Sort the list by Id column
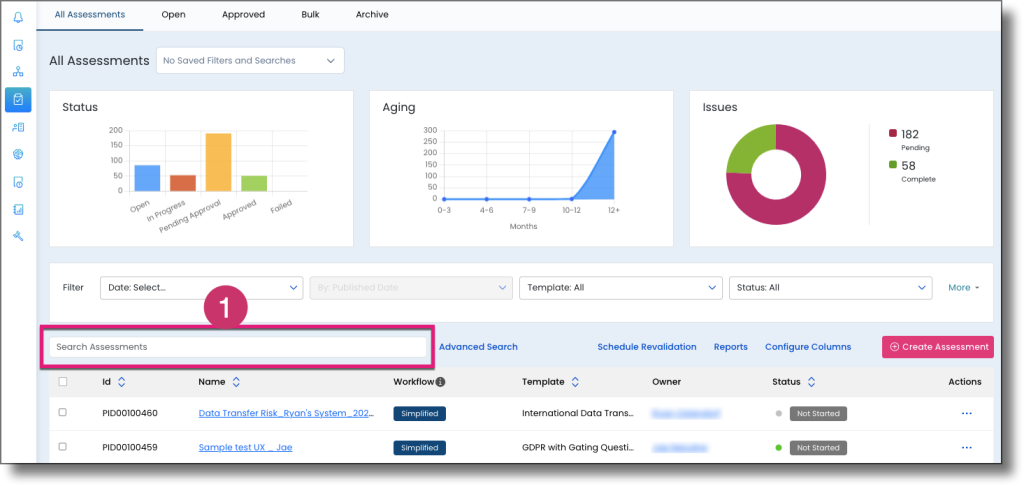This screenshot has width=1024, height=486. tap(121, 382)
